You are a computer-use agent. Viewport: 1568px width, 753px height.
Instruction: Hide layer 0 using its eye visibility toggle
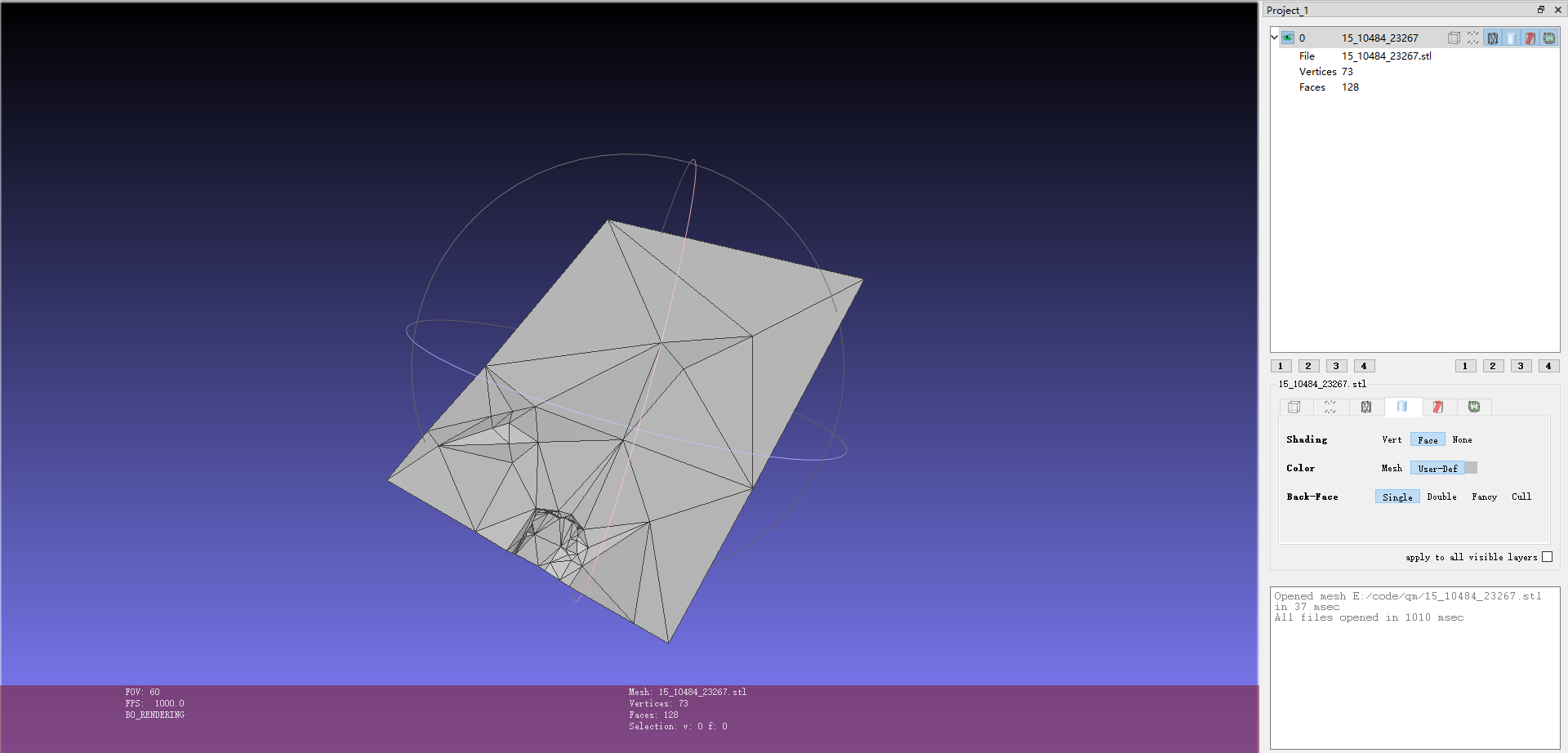1288,38
